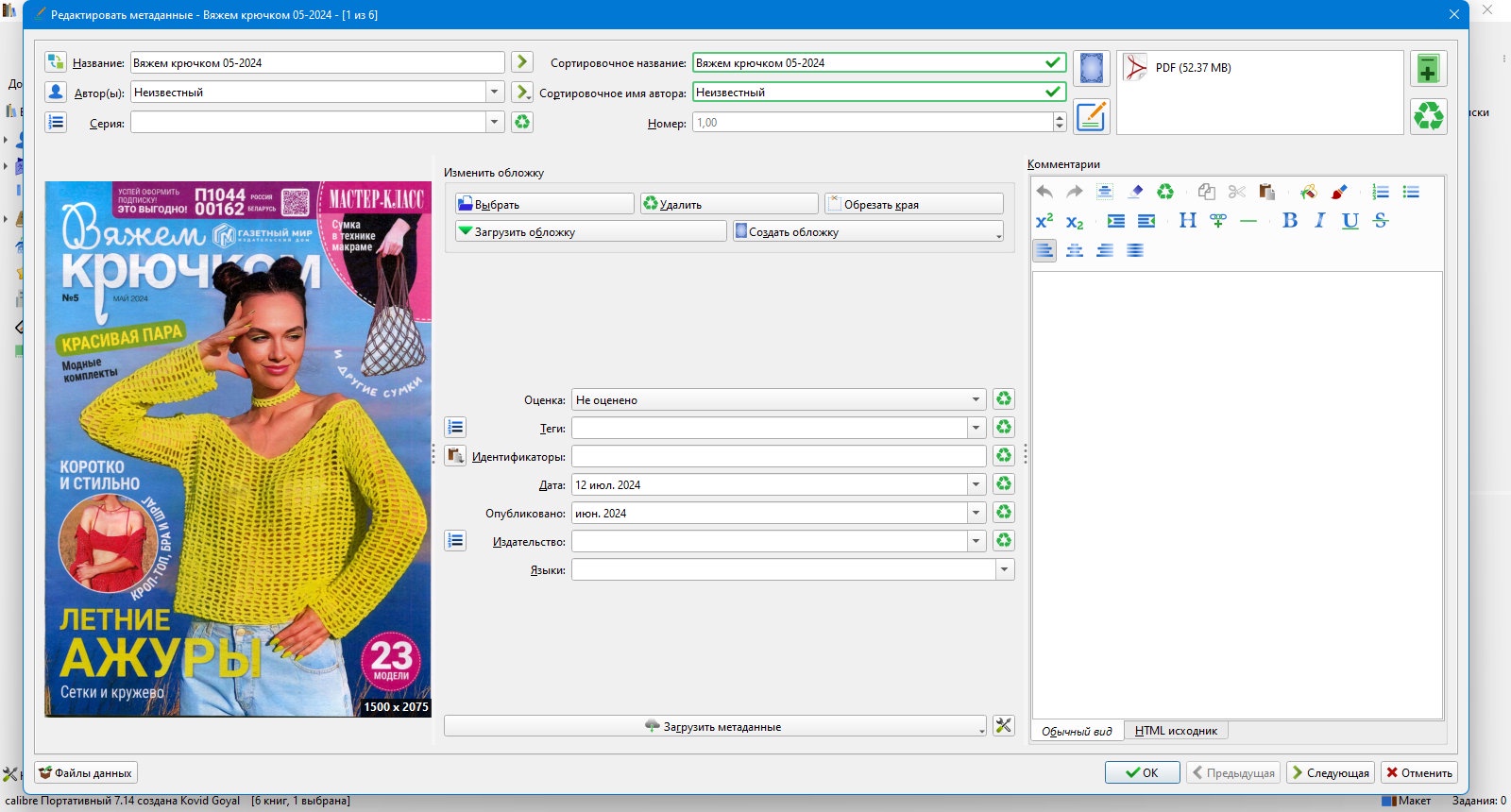
Task: Clear the Теги field recycle icon
Action: click(x=1004, y=428)
